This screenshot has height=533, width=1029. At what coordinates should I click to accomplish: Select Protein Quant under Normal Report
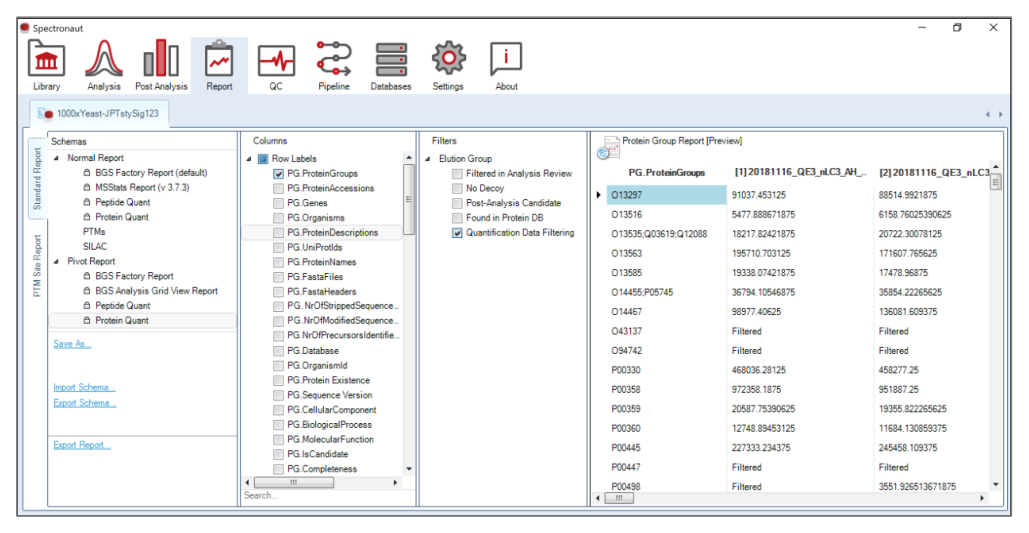click(122, 217)
